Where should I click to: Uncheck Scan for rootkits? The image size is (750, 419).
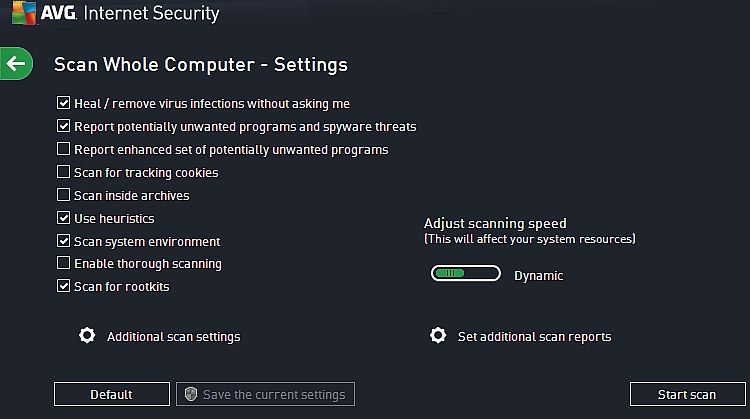63,286
